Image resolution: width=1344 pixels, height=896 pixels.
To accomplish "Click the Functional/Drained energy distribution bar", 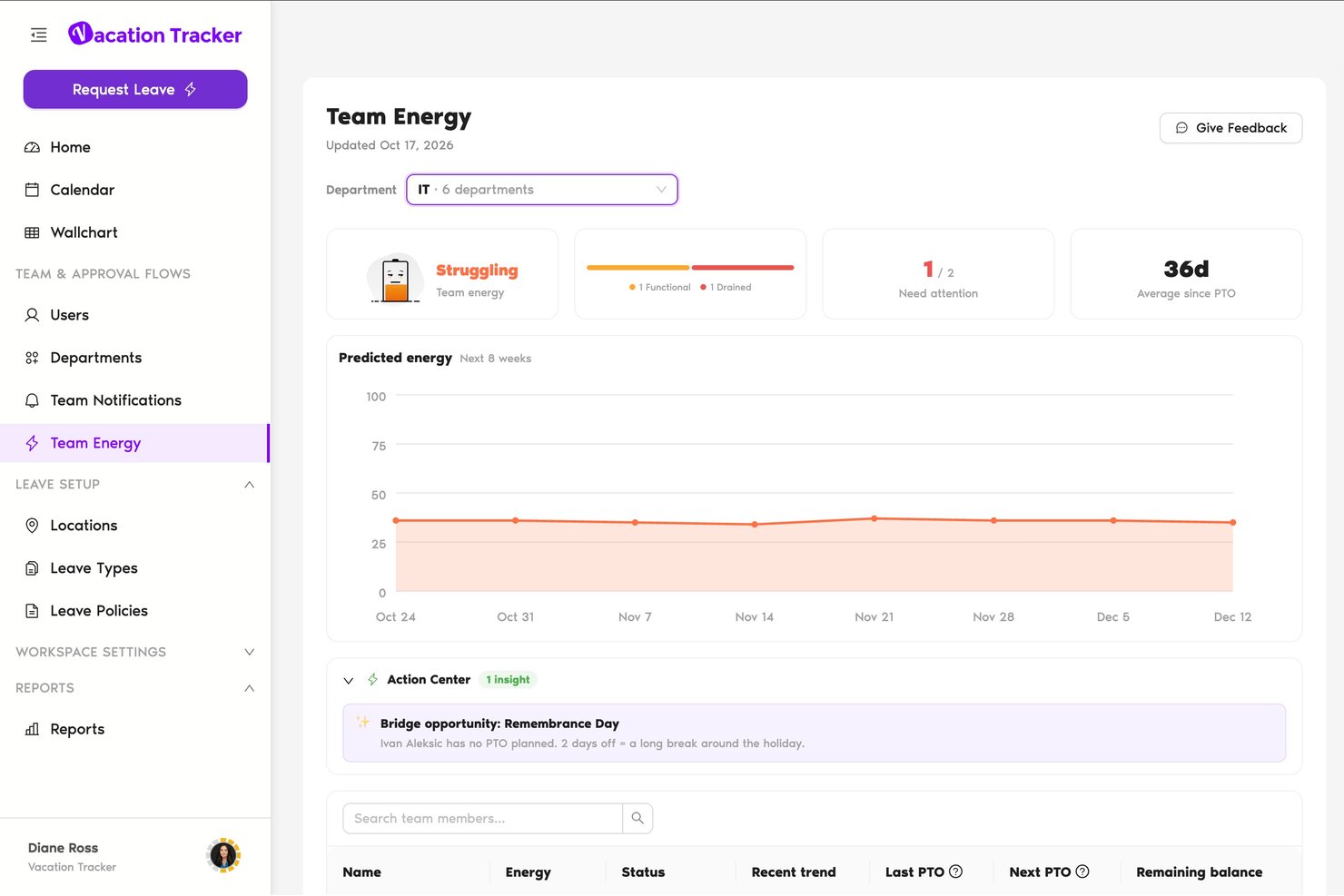I will tap(690, 268).
